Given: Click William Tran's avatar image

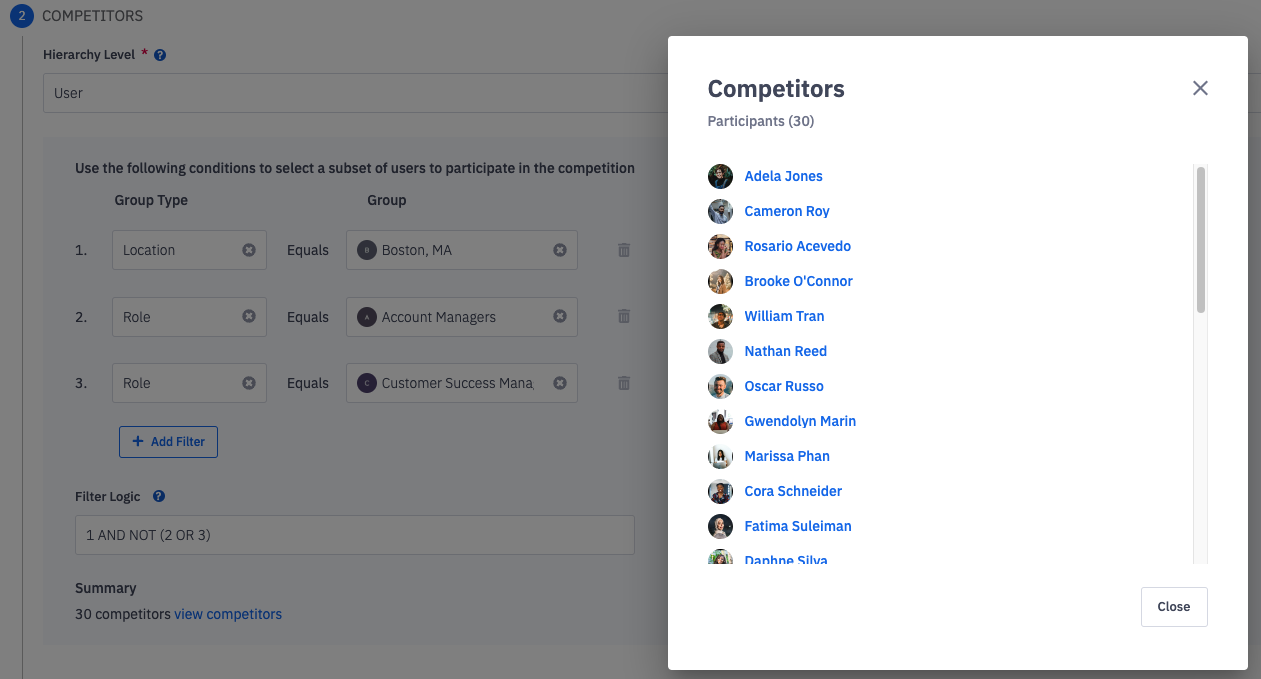Looking at the screenshot, I should [720, 317].
